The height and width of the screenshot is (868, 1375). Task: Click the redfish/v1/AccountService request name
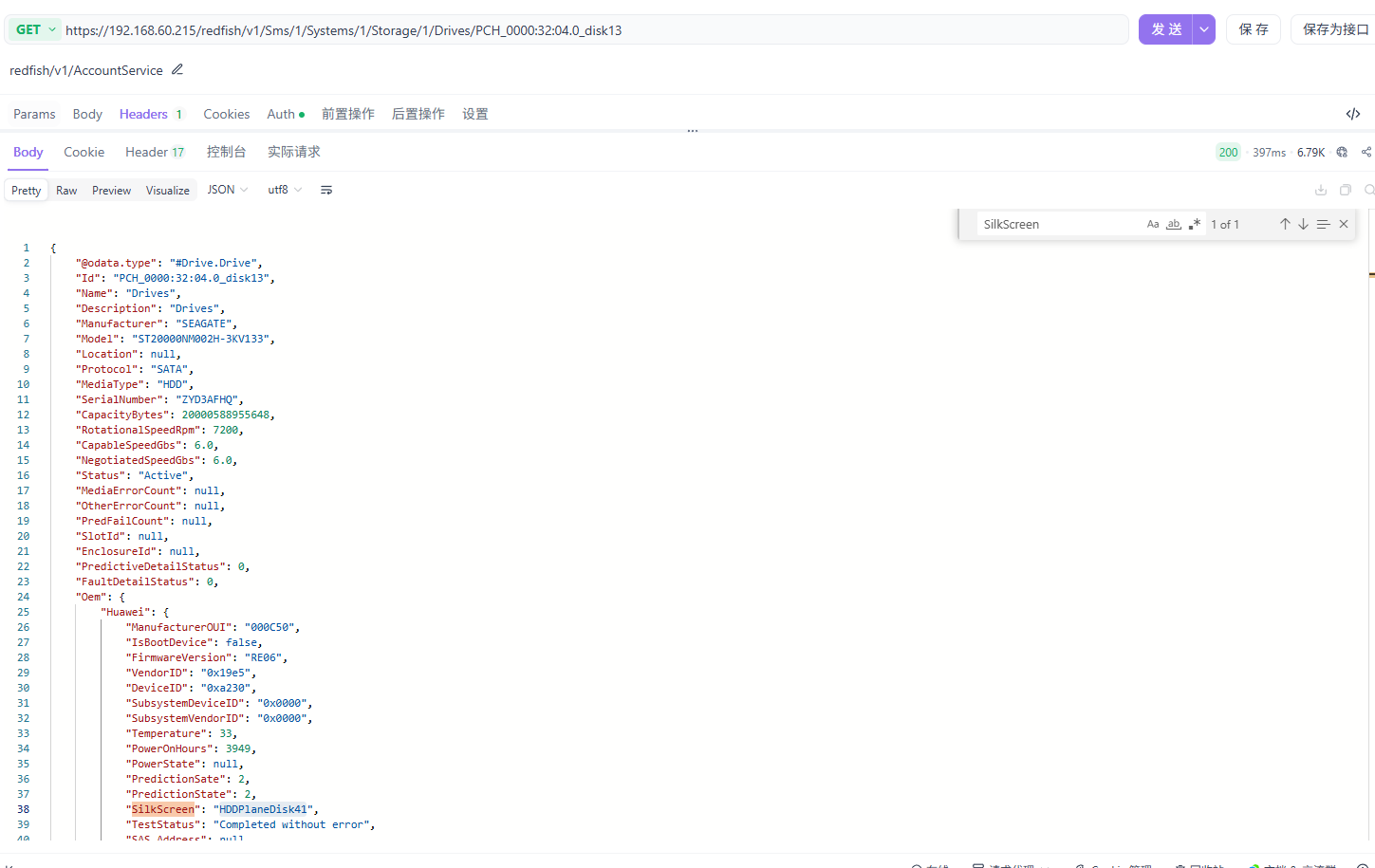click(x=86, y=70)
